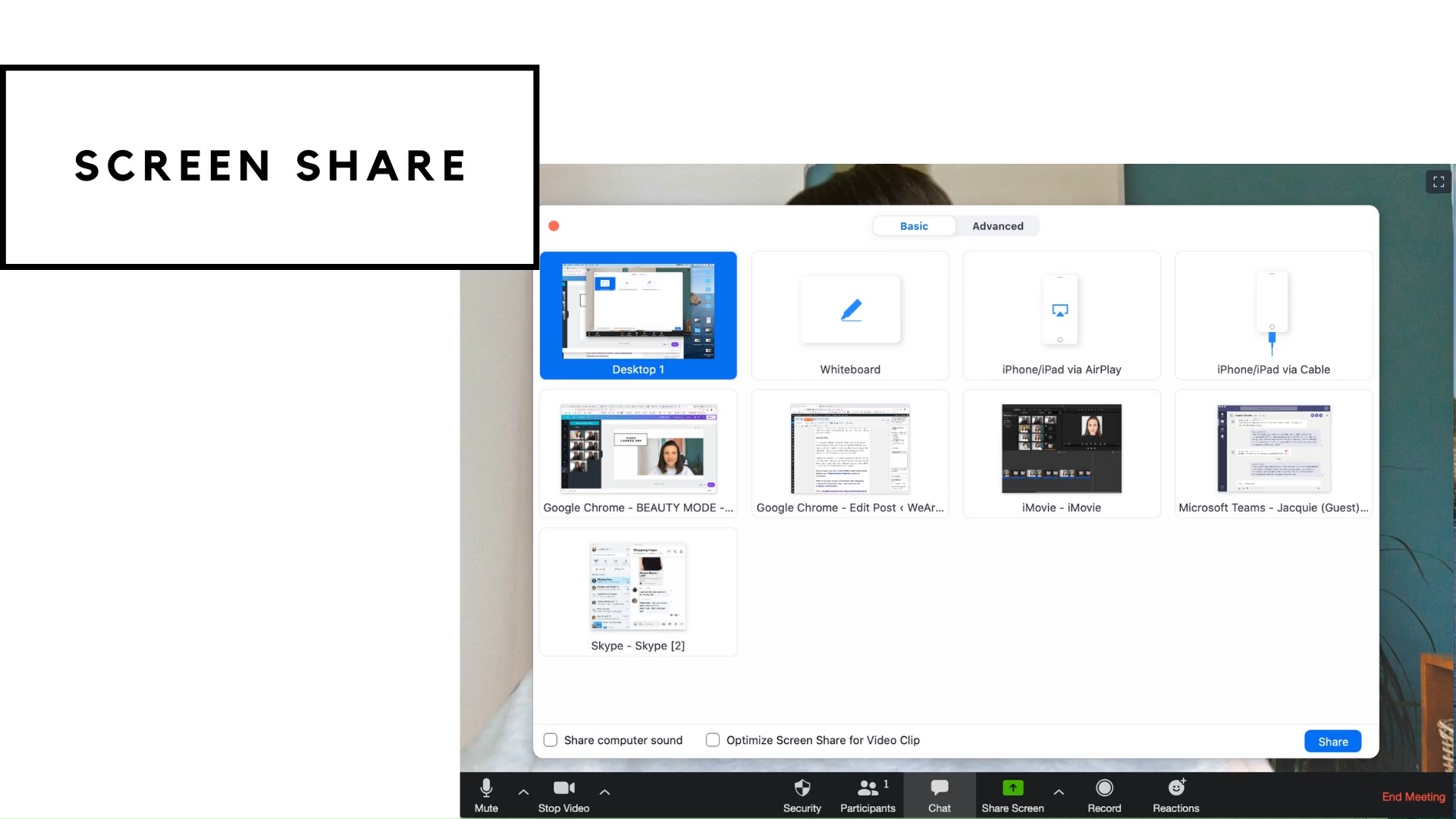This screenshot has height=819, width=1456.
Task: Open the Chat panel
Action: 939,789
